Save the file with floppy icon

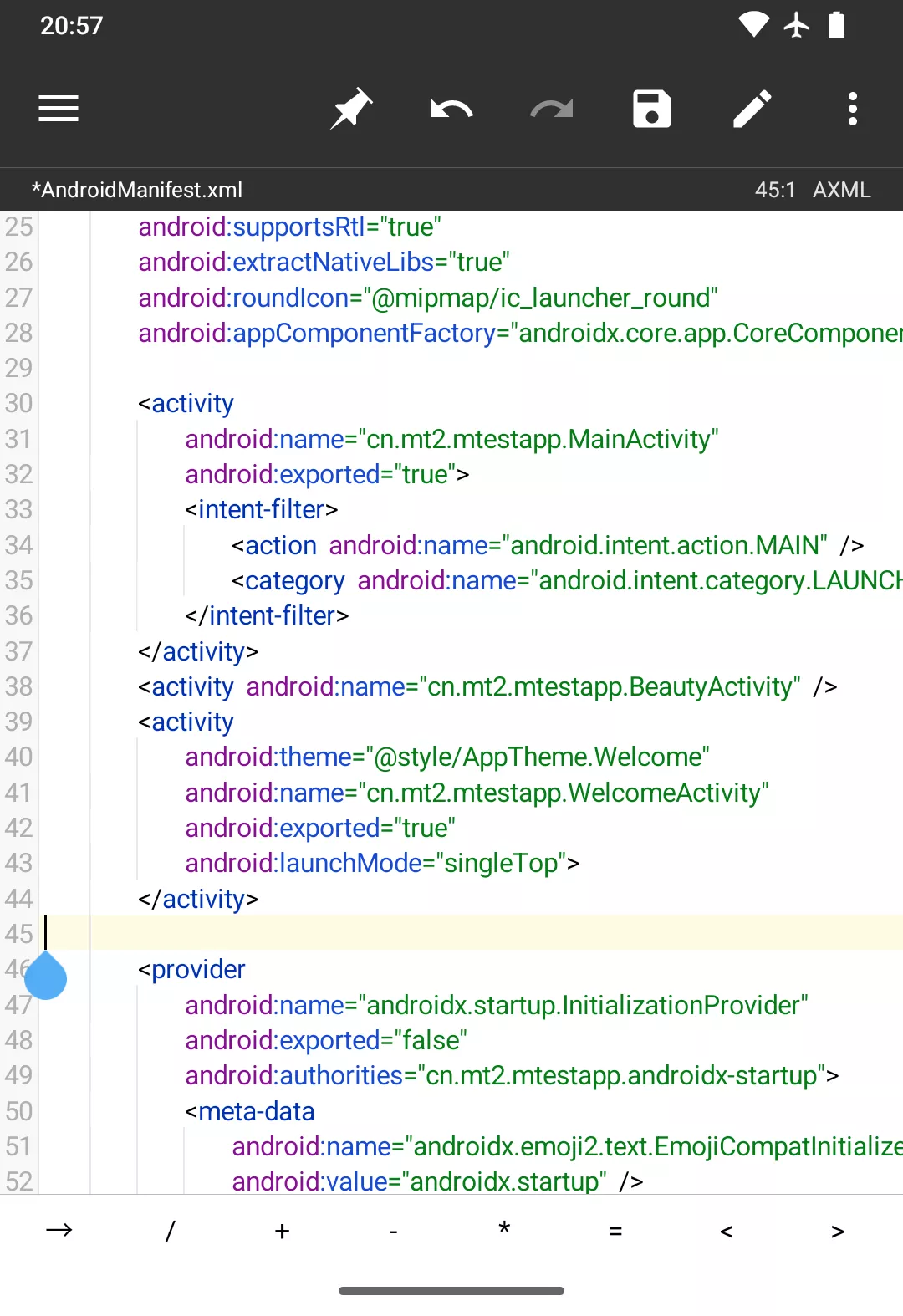point(652,109)
